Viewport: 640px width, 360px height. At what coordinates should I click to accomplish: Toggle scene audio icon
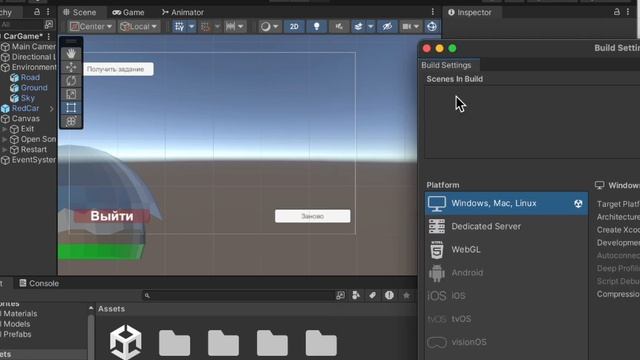coord(339,27)
